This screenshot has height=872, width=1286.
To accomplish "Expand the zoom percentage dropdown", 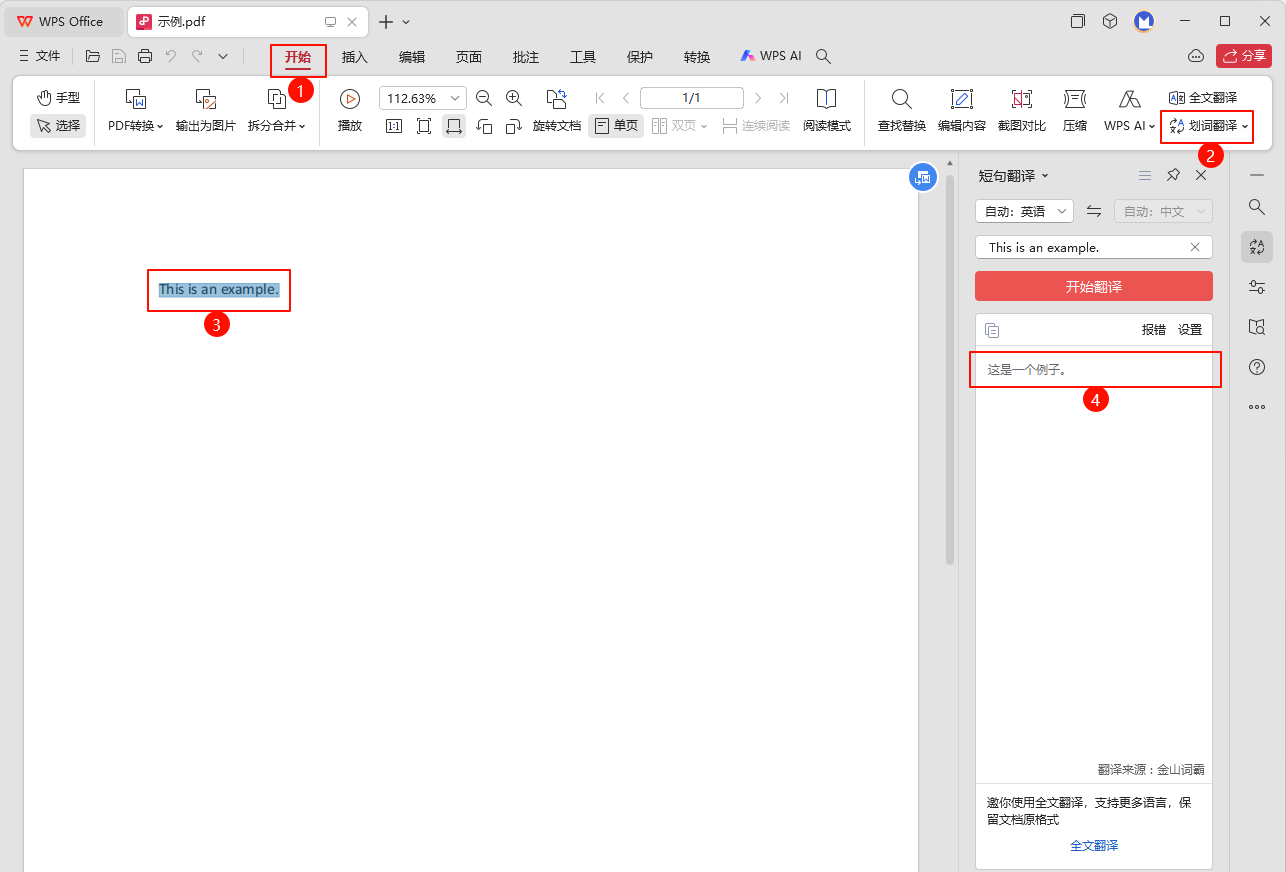I will pos(456,98).
